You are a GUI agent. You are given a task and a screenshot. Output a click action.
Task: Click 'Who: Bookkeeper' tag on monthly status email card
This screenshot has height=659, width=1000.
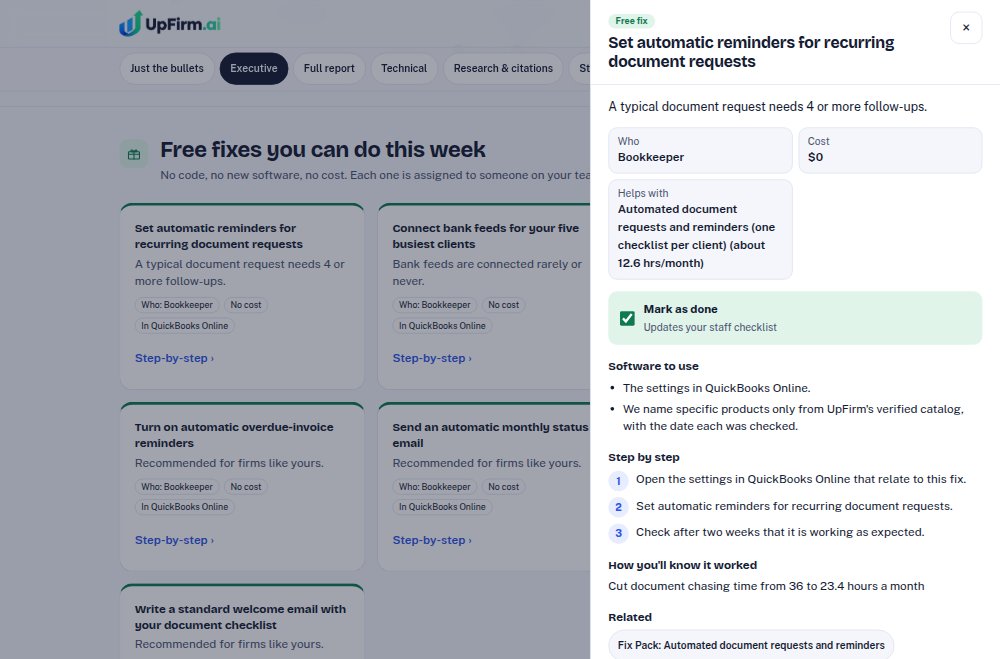[x=434, y=487]
